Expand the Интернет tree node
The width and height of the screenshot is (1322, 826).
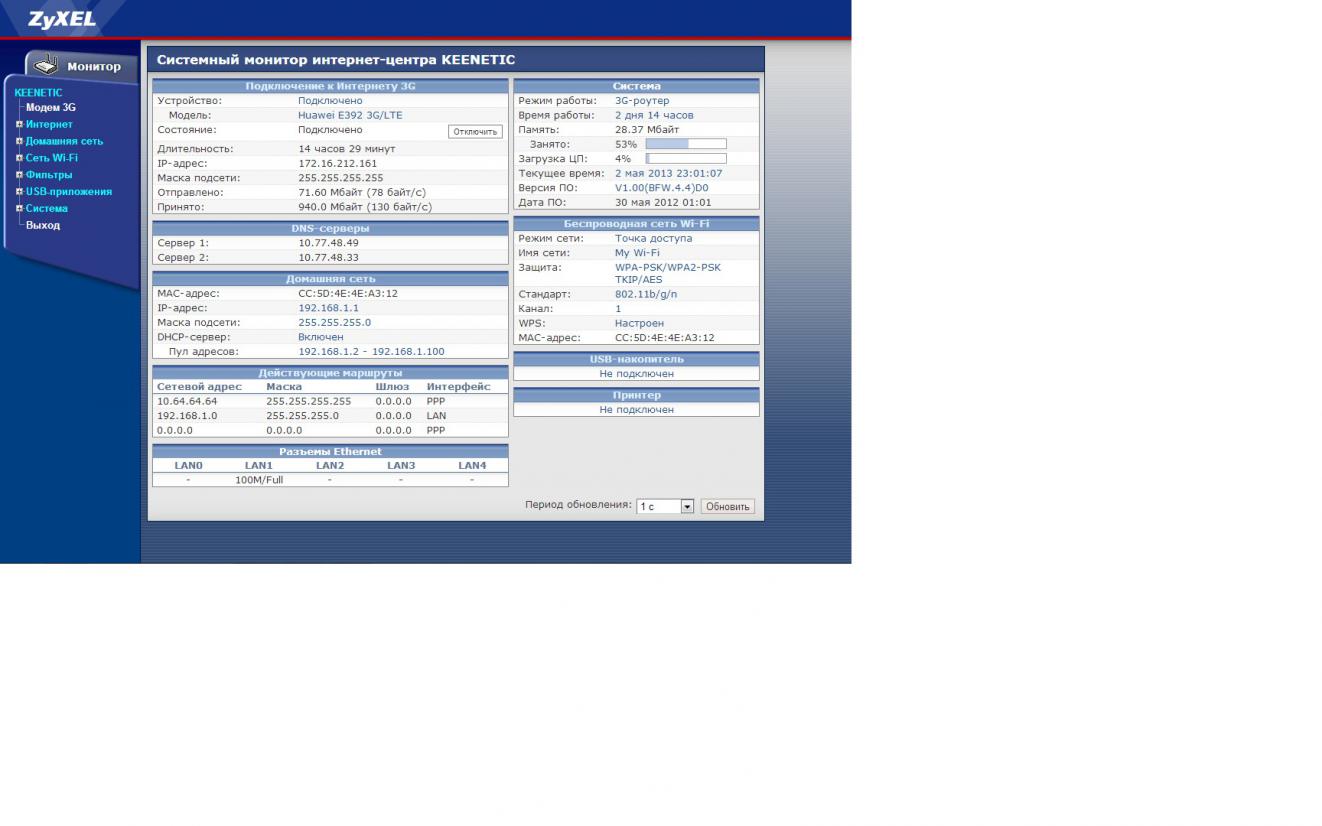click(19, 124)
